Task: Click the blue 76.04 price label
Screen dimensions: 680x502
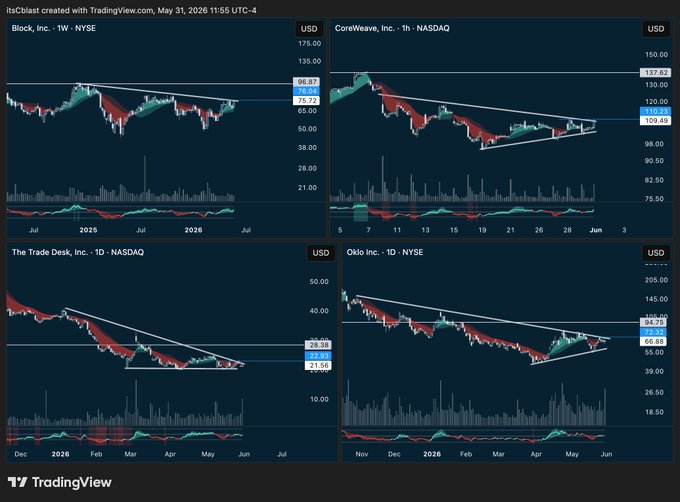Action: [307, 91]
